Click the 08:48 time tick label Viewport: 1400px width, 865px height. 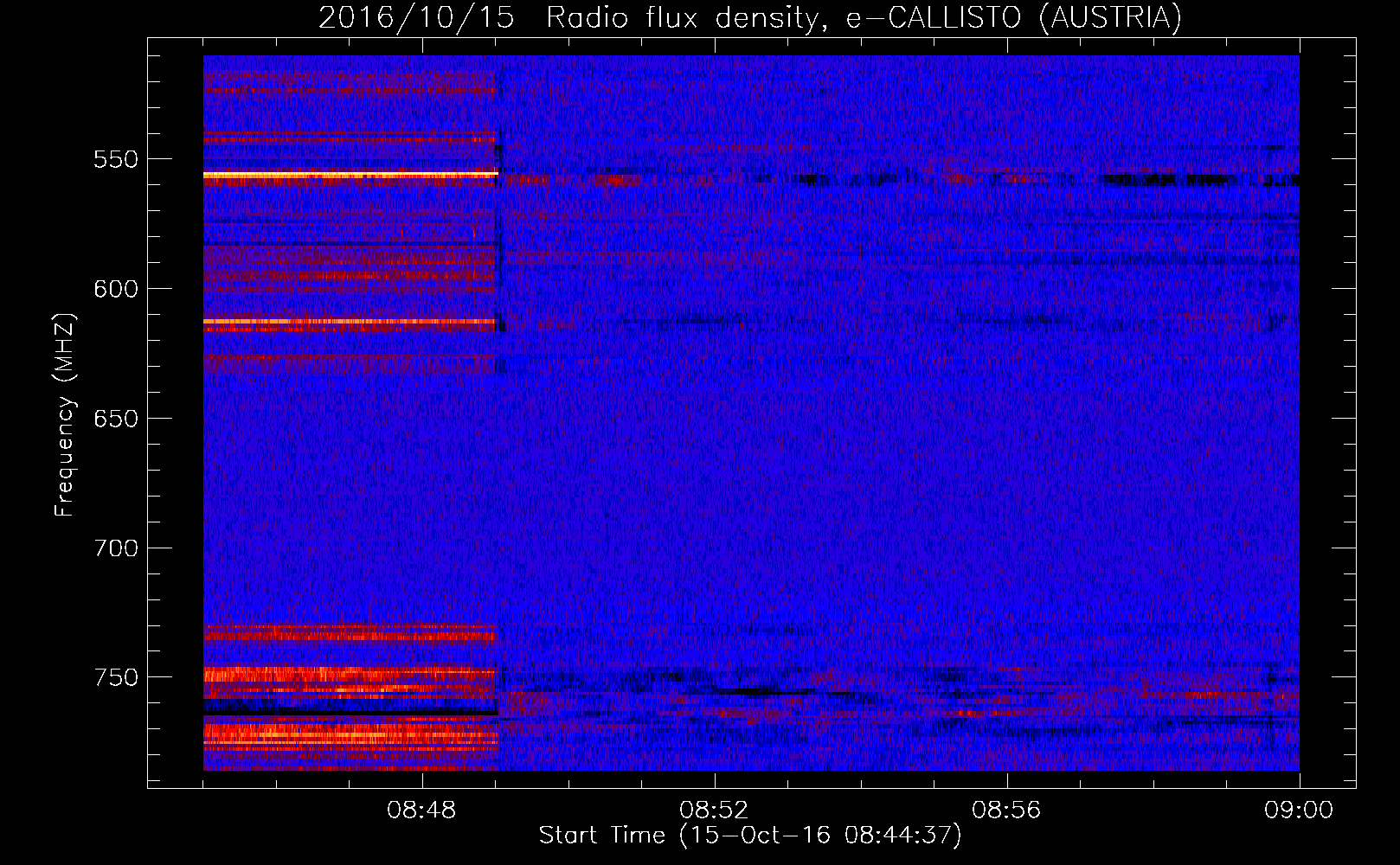click(x=422, y=811)
